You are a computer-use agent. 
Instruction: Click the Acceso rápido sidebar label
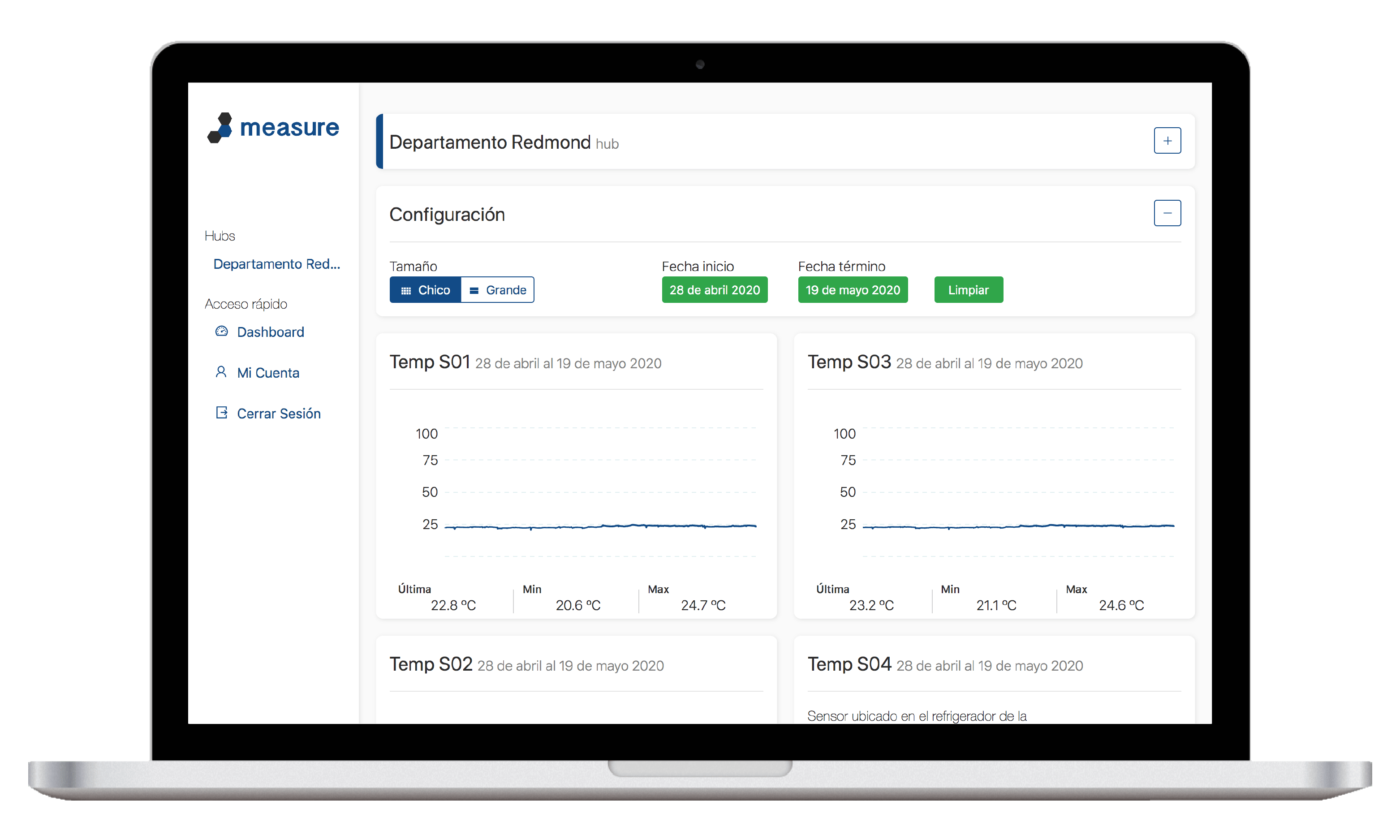(x=246, y=304)
